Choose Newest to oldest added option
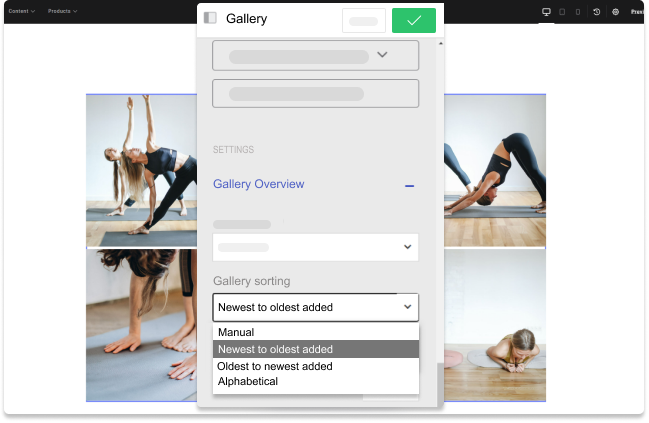This screenshot has width=649, height=423. [x=275, y=349]
